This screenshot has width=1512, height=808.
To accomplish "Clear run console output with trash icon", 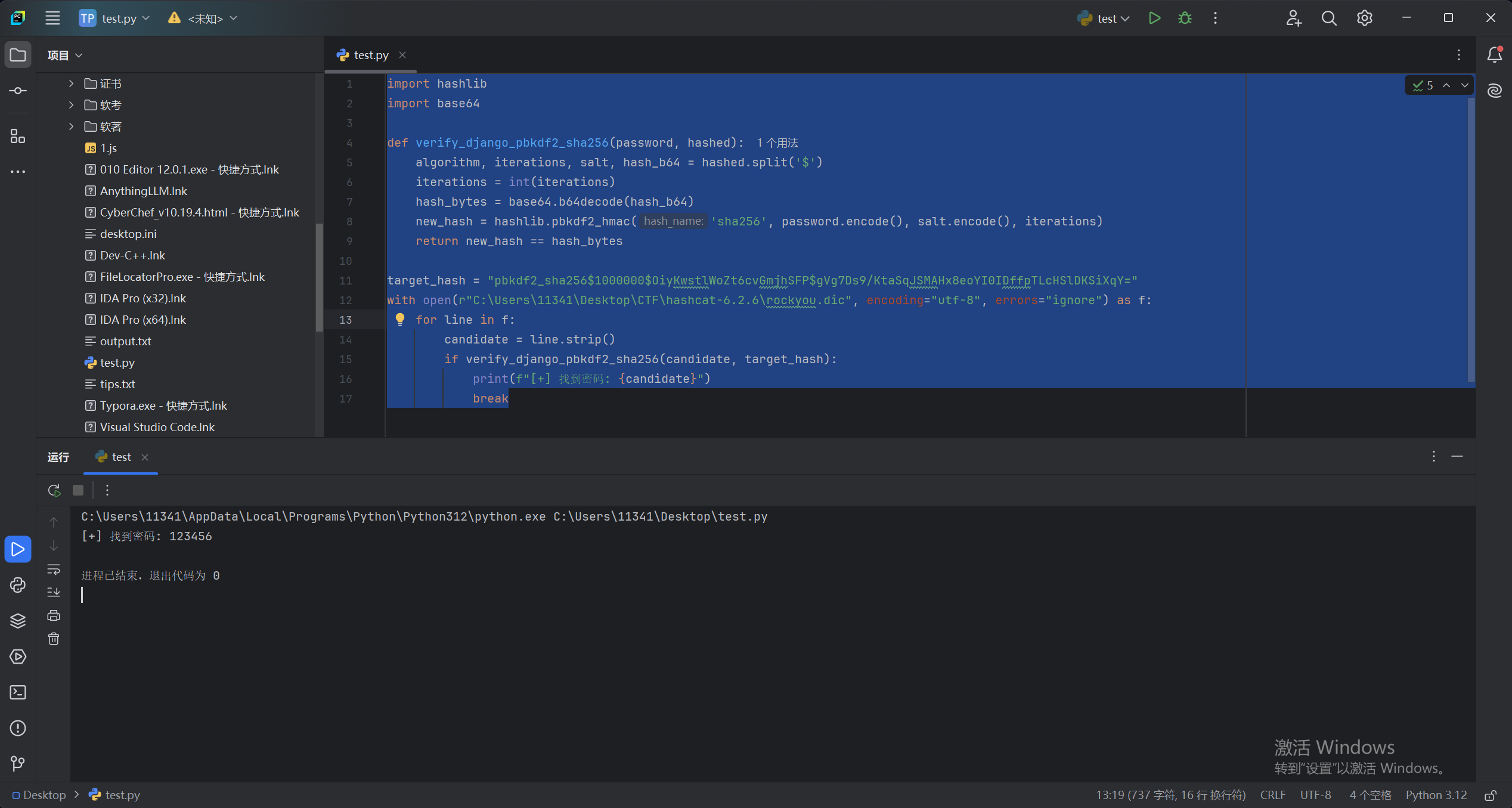I will (x=54, y=639).
